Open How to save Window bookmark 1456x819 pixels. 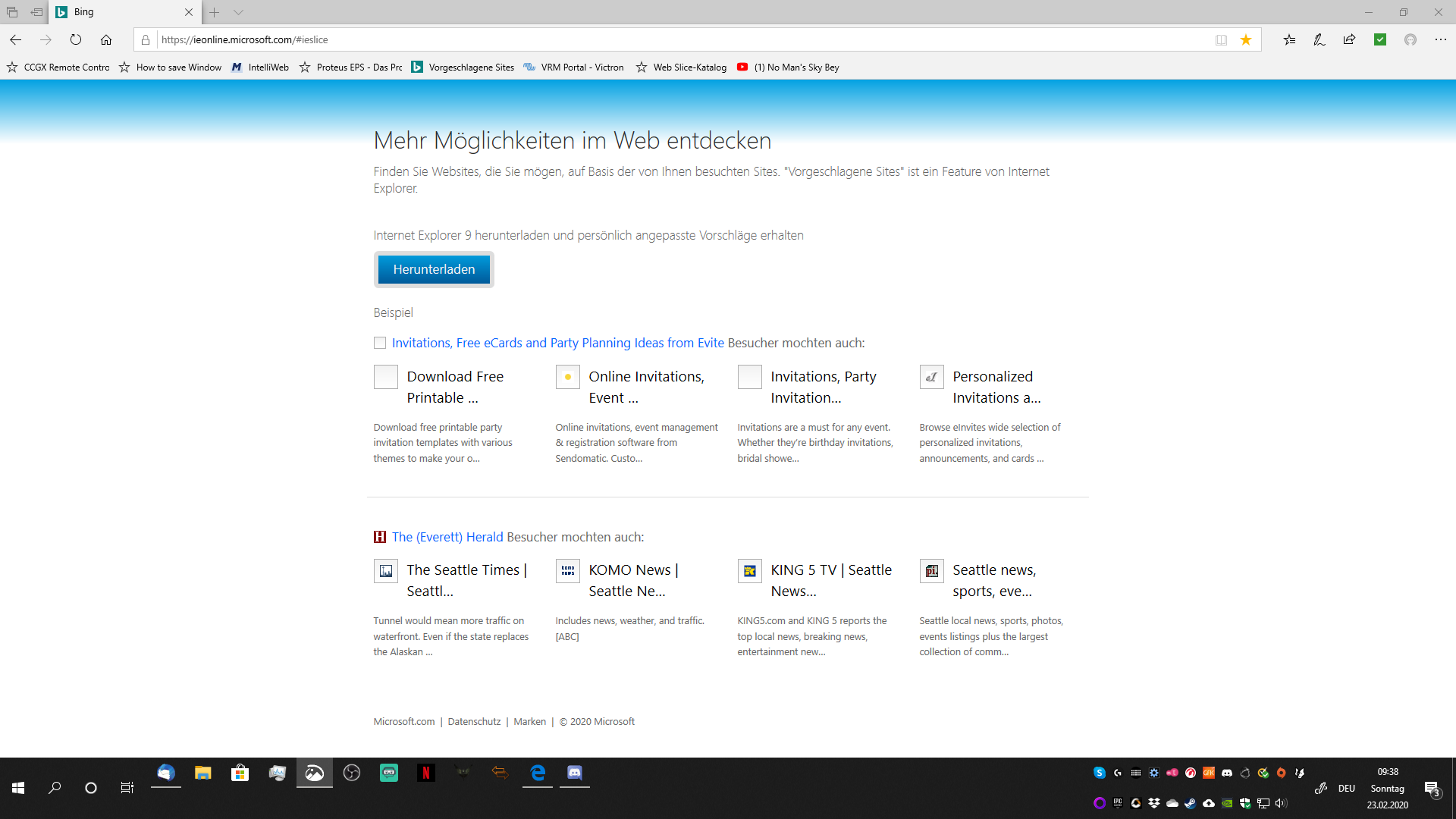point(171,67)
